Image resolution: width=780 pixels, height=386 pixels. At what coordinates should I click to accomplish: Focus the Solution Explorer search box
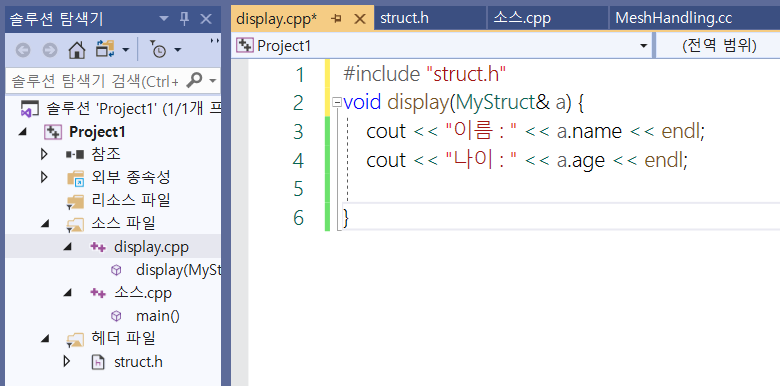(95, 81)
